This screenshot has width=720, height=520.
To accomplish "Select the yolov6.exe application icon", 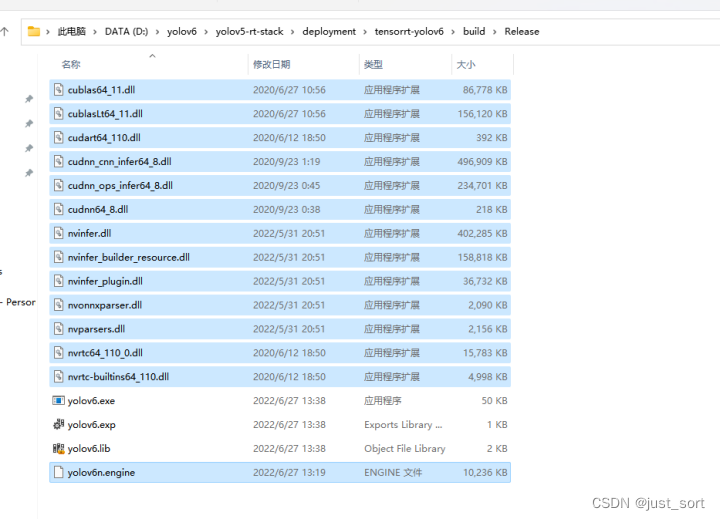I will click(58, 401).
